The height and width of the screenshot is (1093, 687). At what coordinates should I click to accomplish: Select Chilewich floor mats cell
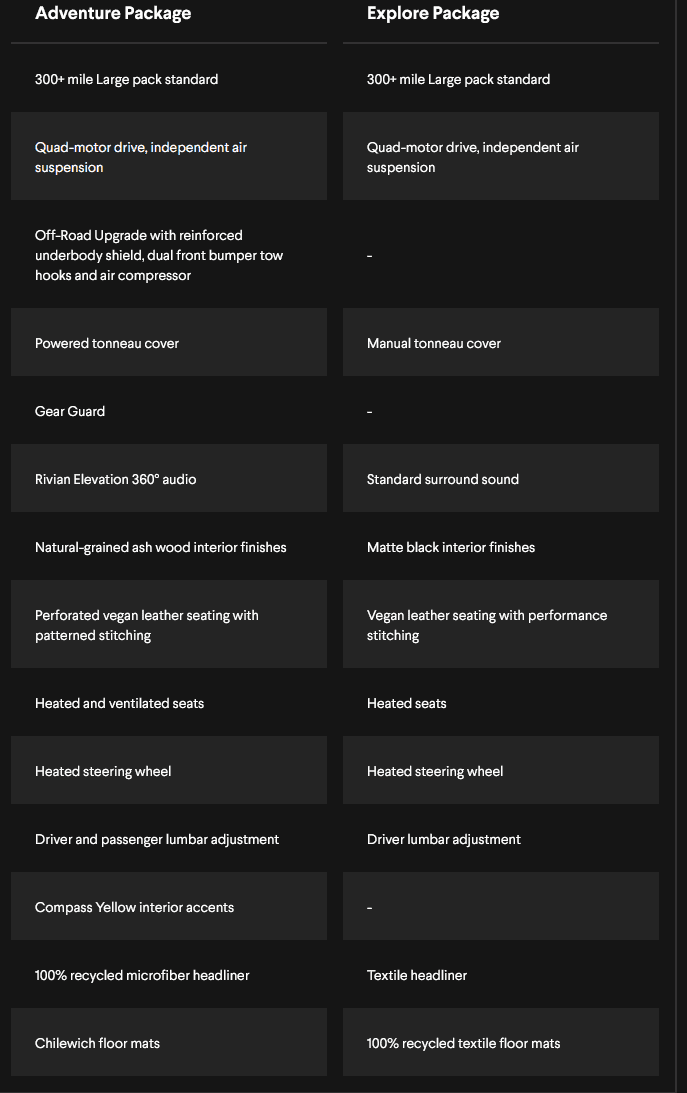[x=169, y=1042]
